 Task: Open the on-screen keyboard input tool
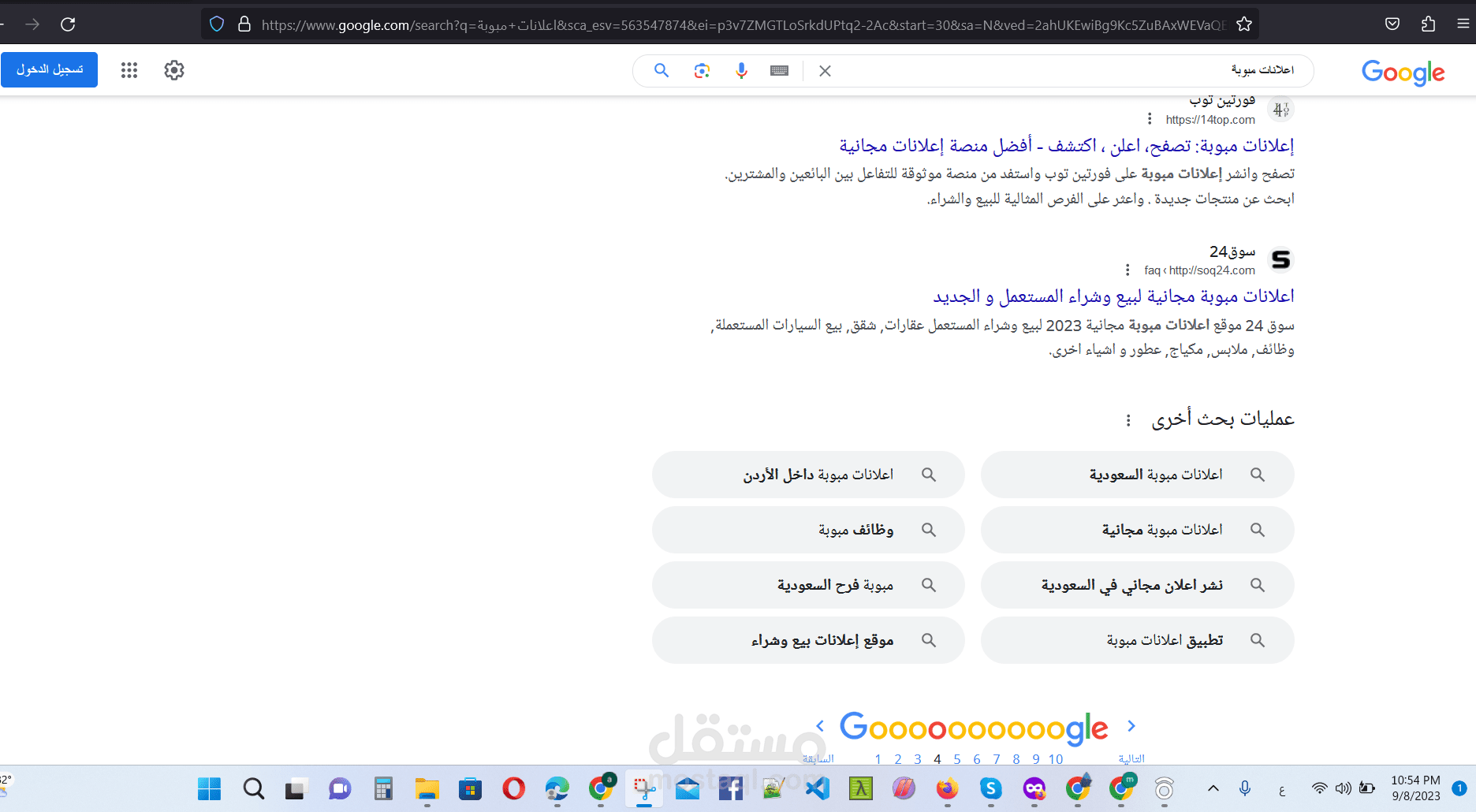coord(780,71)
